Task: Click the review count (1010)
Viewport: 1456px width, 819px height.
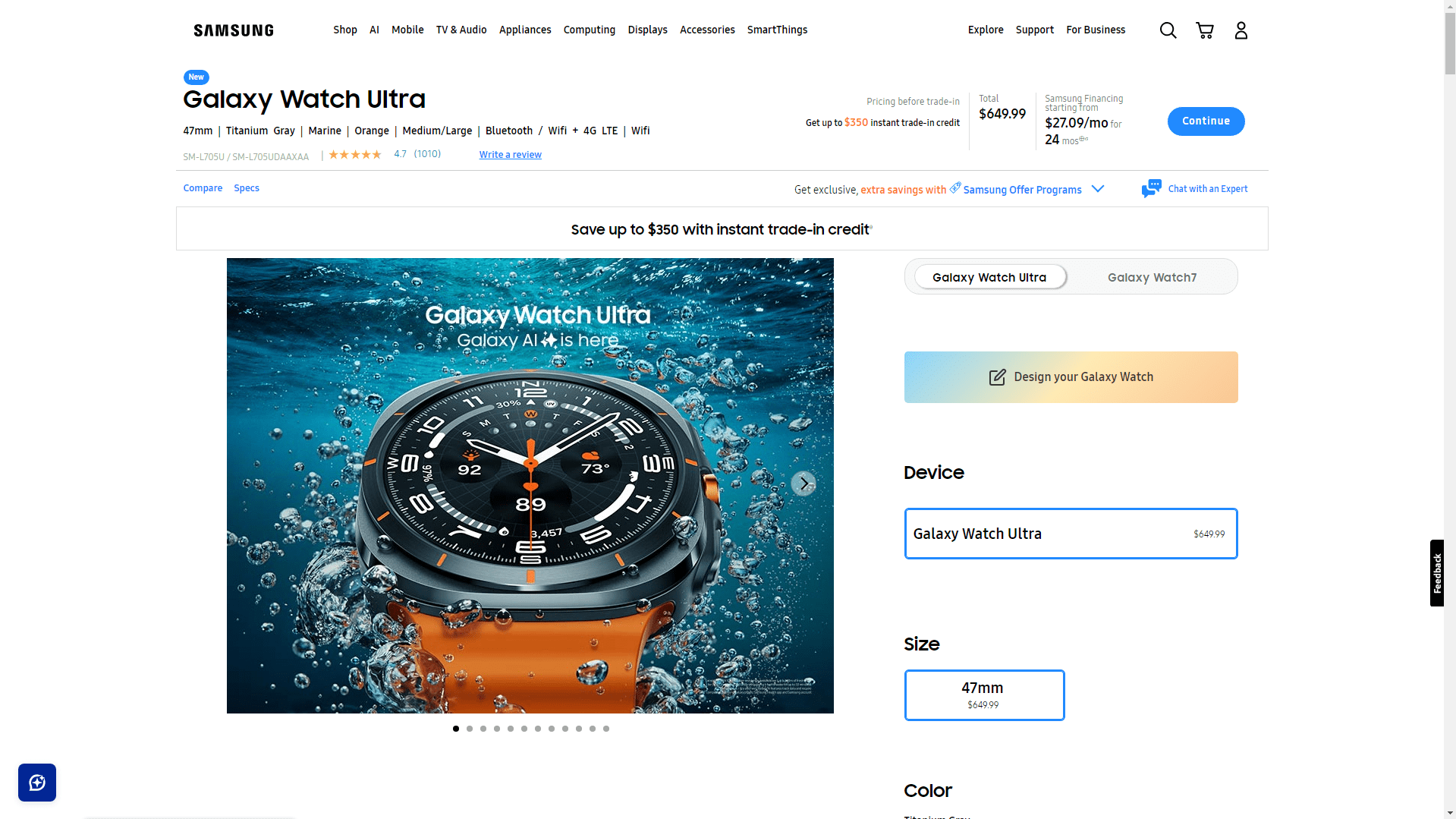Action: point(427,154)
